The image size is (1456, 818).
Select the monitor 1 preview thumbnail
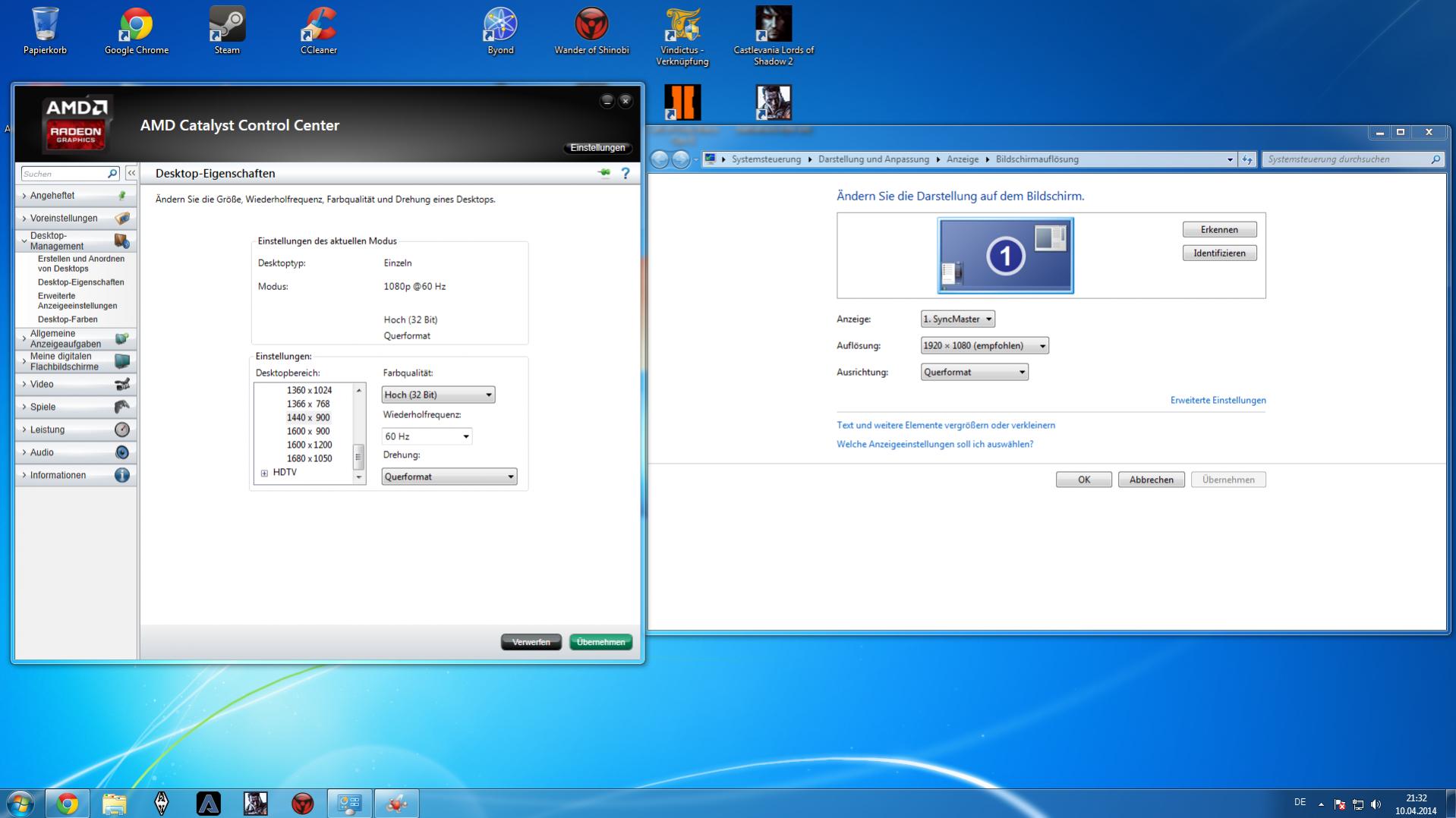(1005, 256)
